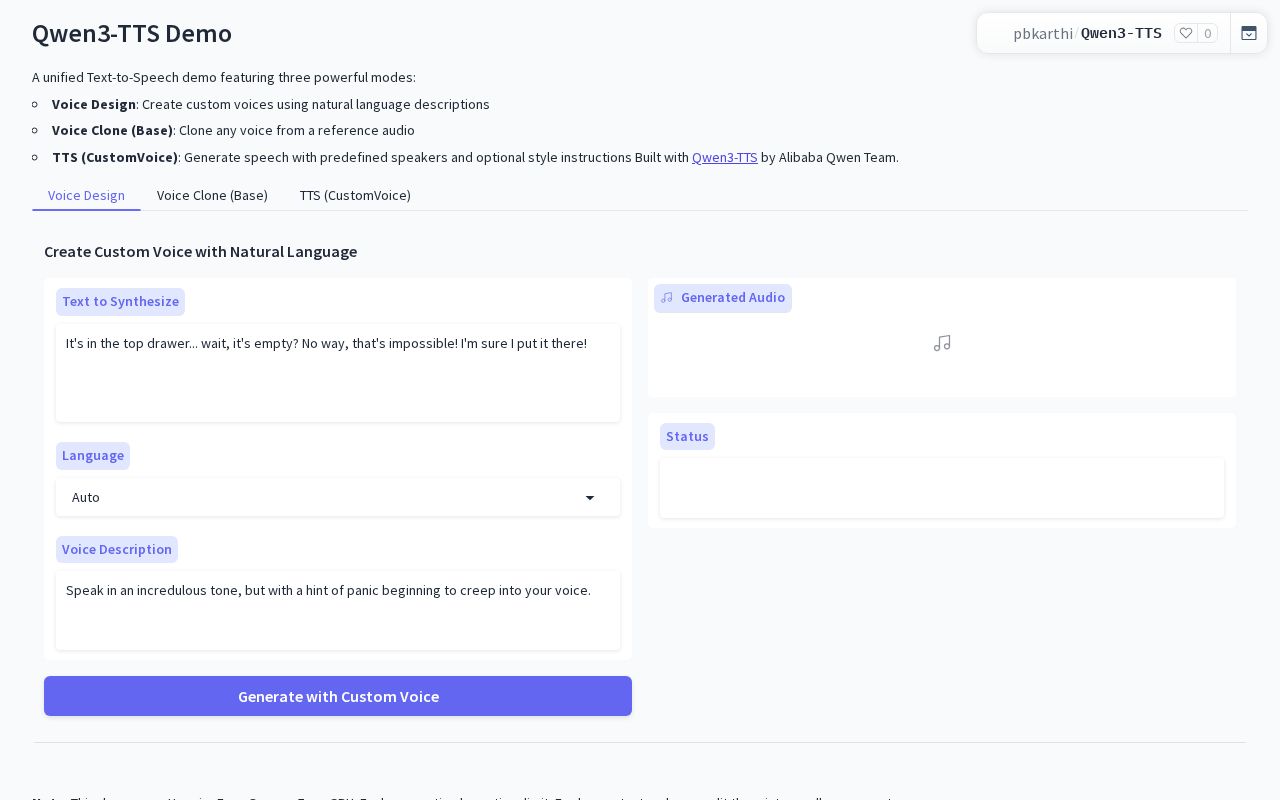
Task: Click the Status output field
Action: point(942,488)
